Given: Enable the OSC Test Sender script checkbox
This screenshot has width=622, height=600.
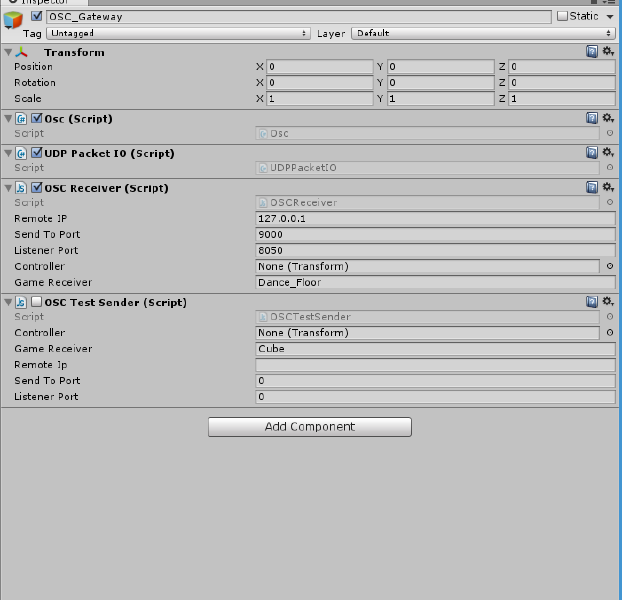Looking at the screenshot, I should coord(37,302).
